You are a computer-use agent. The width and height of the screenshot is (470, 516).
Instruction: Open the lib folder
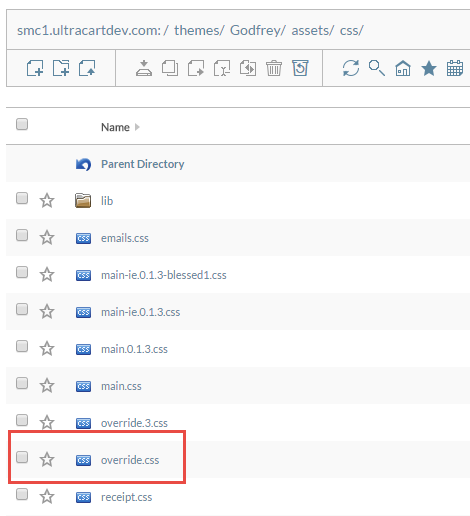pyautogui.click(x=107, y=201)
